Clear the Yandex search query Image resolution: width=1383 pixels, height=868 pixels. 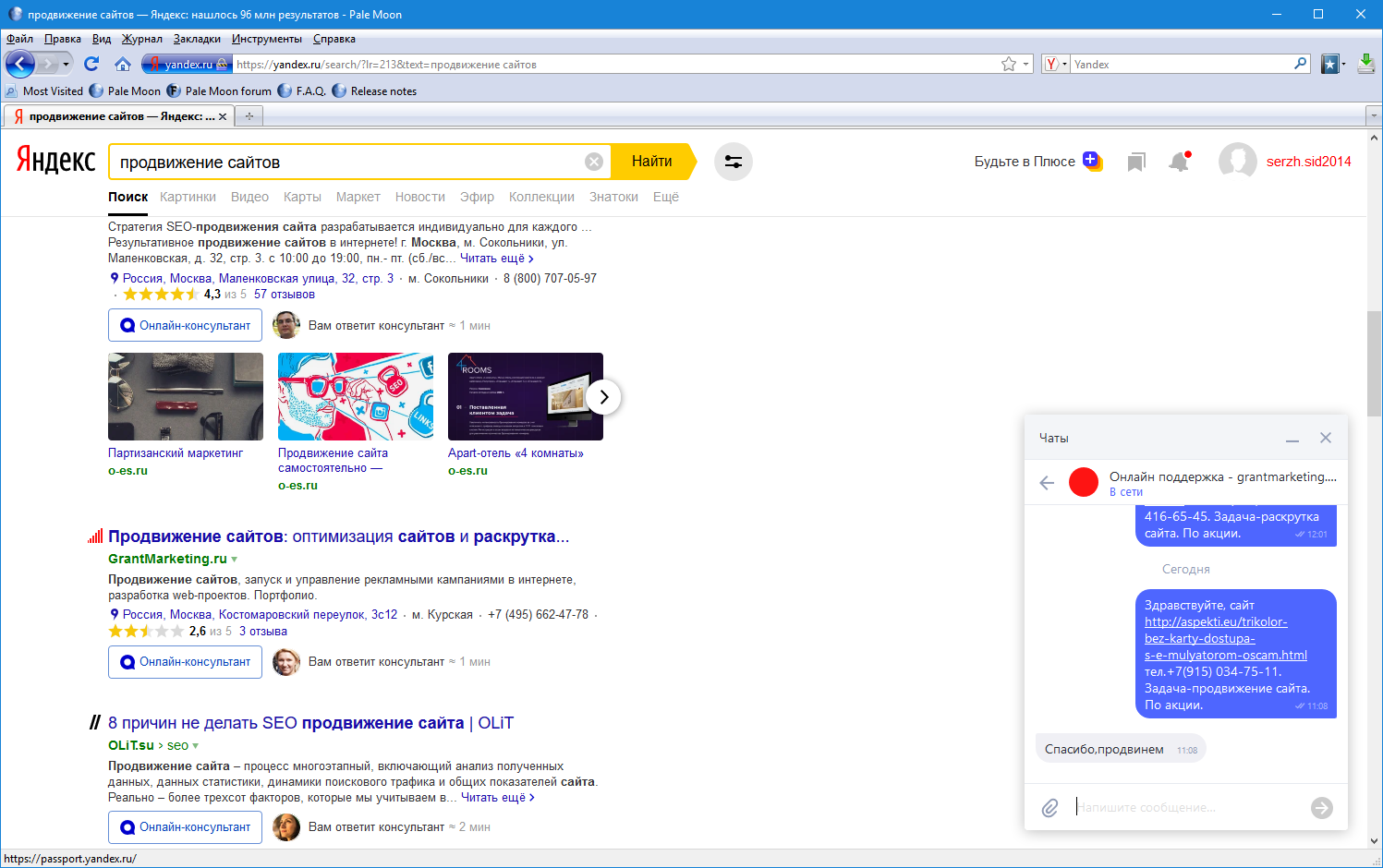(x=594, y=162)
